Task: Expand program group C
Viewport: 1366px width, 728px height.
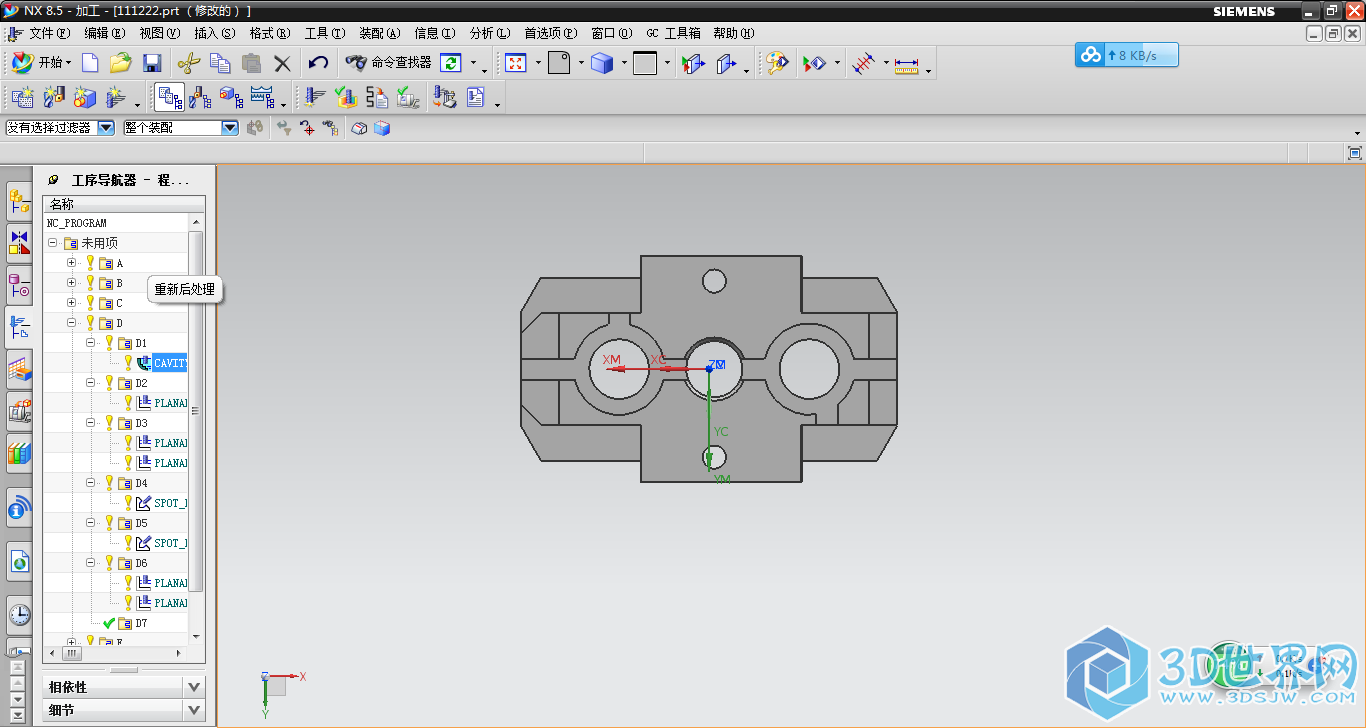Action: (71, 303)
